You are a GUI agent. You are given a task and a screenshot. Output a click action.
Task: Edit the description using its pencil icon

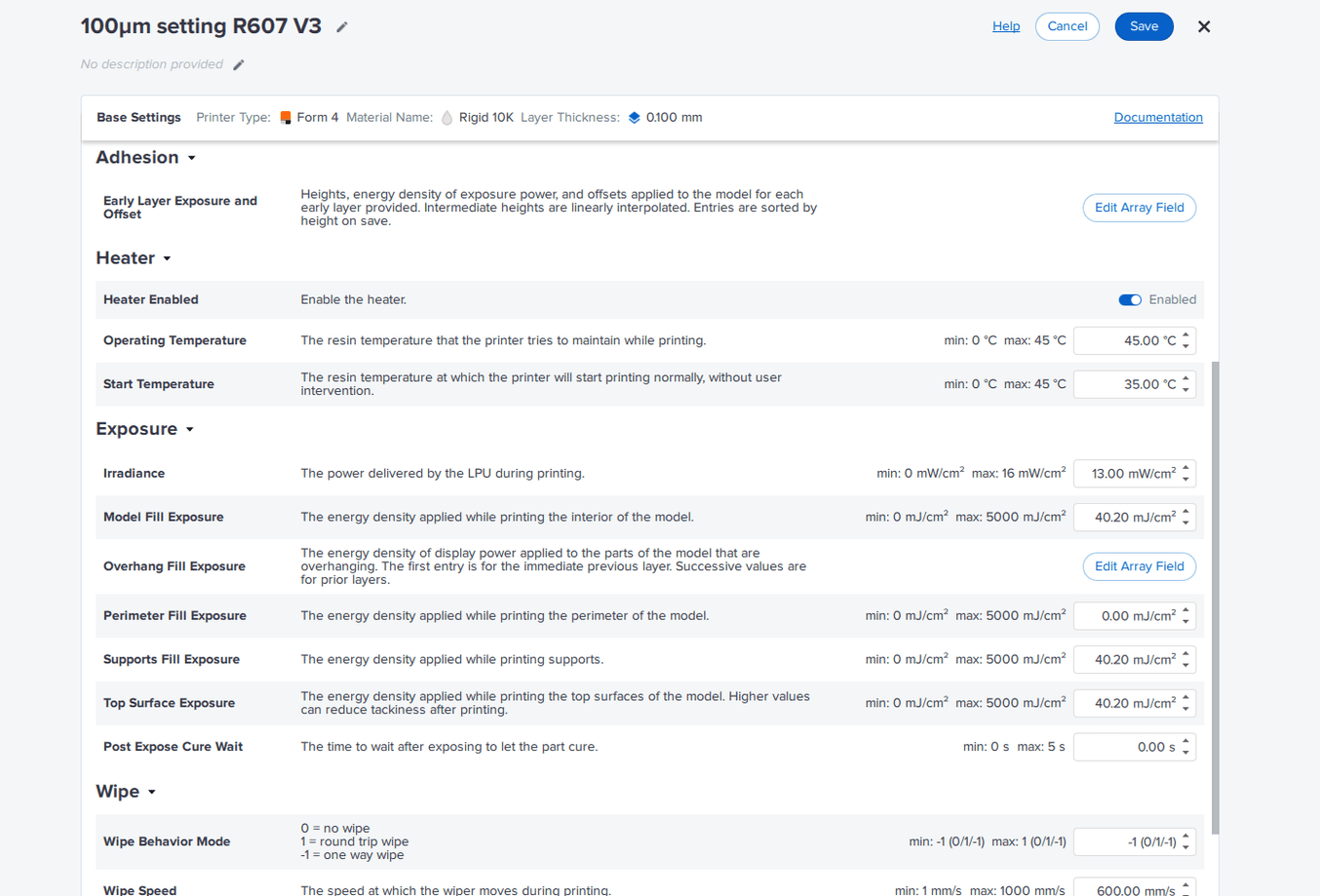tap(238, 65)
